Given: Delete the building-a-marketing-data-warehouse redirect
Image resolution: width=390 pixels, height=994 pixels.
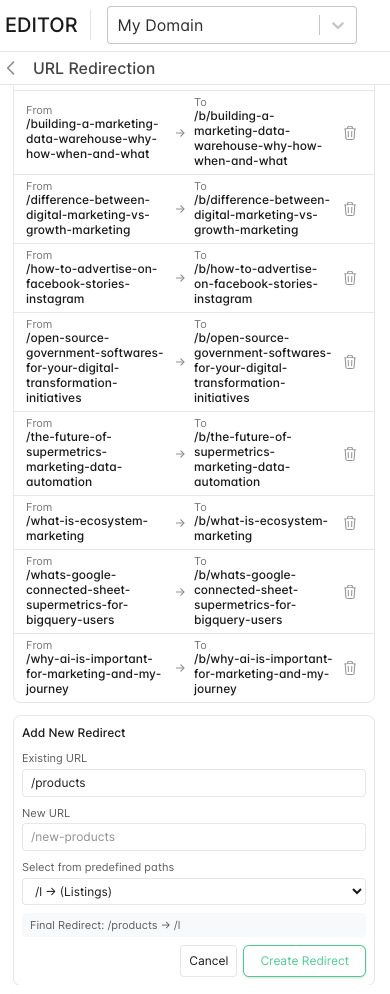Looking at the screenshot, I should (x=349, y=133).
